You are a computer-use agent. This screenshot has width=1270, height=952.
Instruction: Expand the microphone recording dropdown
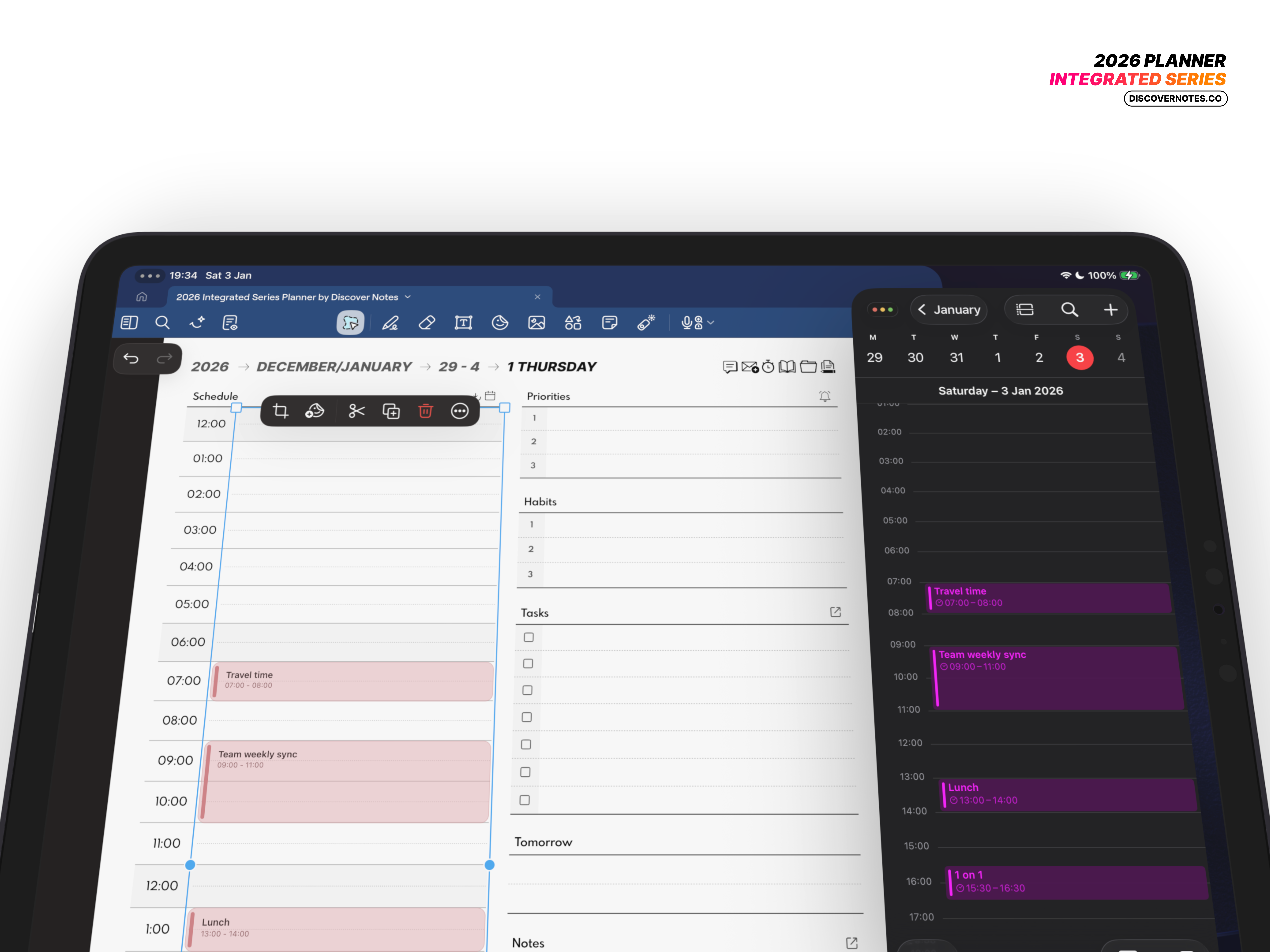tap(711, 322)
